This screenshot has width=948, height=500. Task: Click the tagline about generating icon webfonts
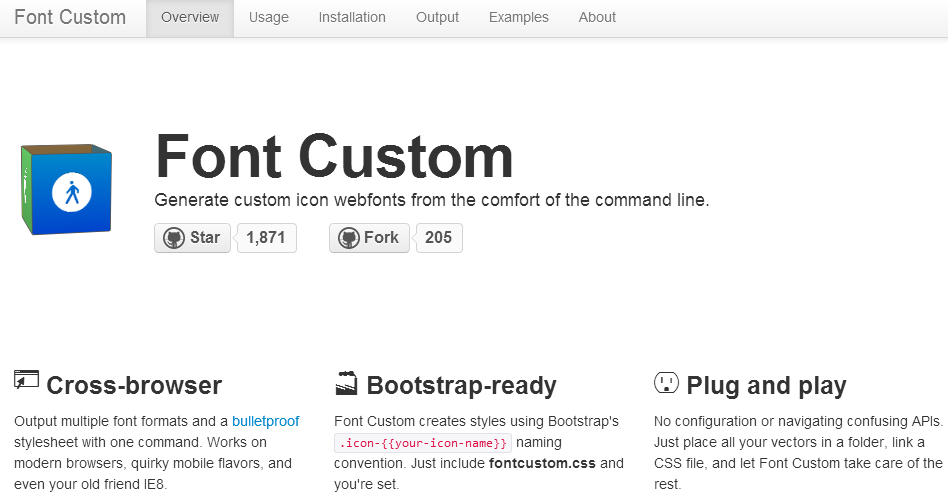[432, 200]
